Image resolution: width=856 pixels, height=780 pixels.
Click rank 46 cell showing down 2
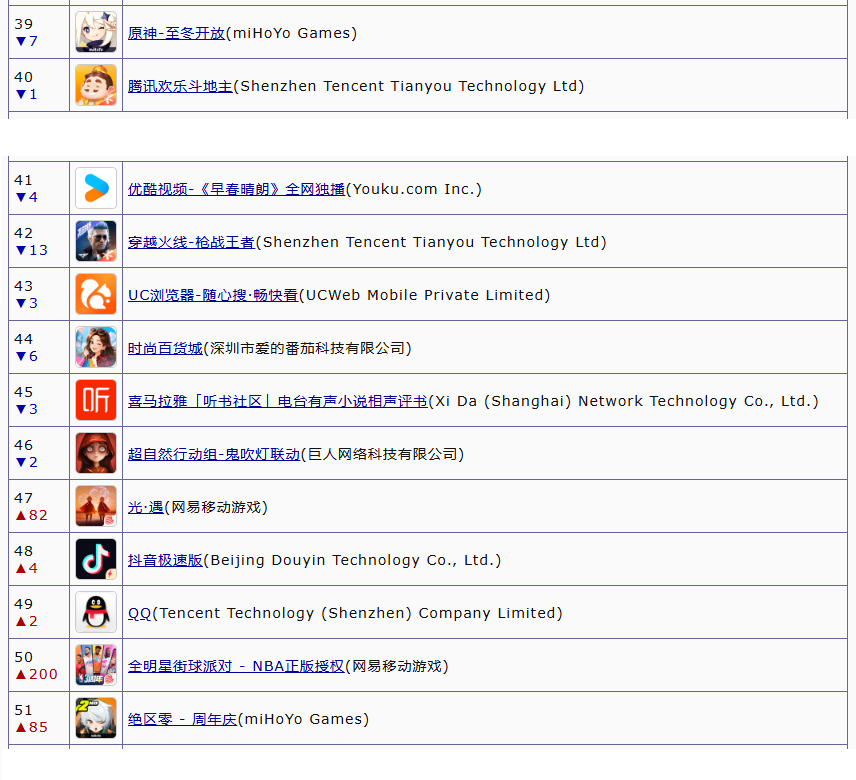[x=39, y=453]
